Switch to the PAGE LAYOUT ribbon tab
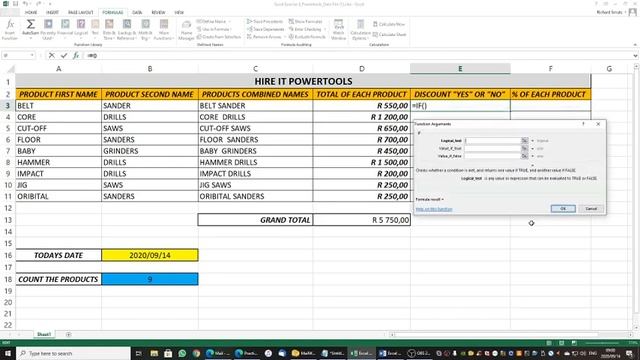This screenshot has width=640, height=360. click(80, 13)
